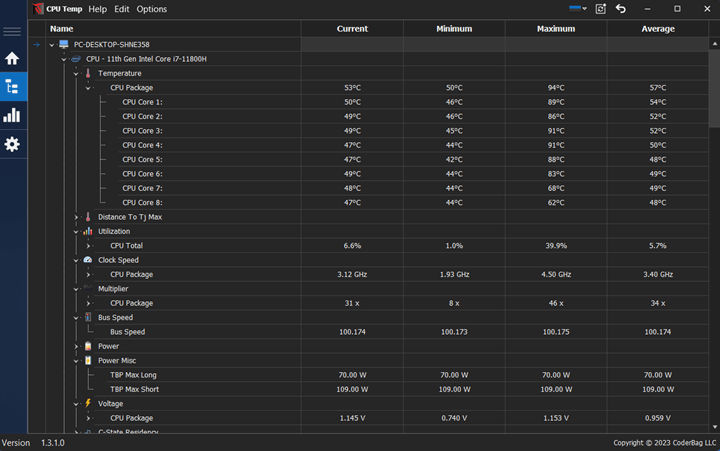Expand the Voltage CPU Package row
720x451 pixels.
pyautogui.click(x=88, y=418)
